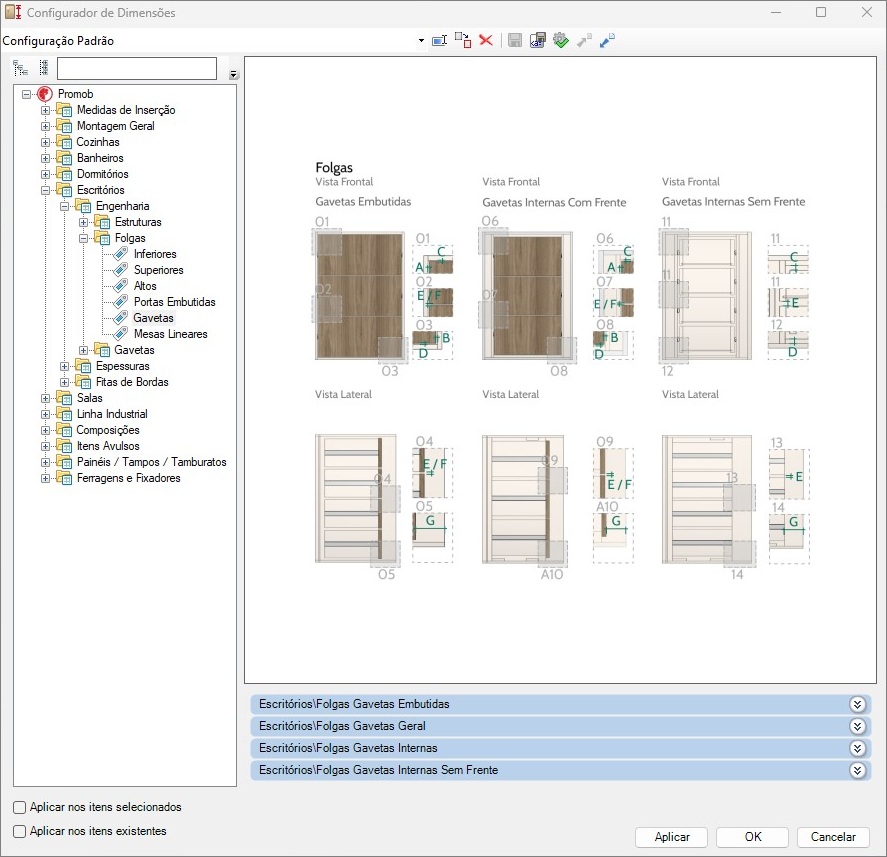Click the duplicate configuration icon
887x857 pixels.
click(x=463, y=40)
